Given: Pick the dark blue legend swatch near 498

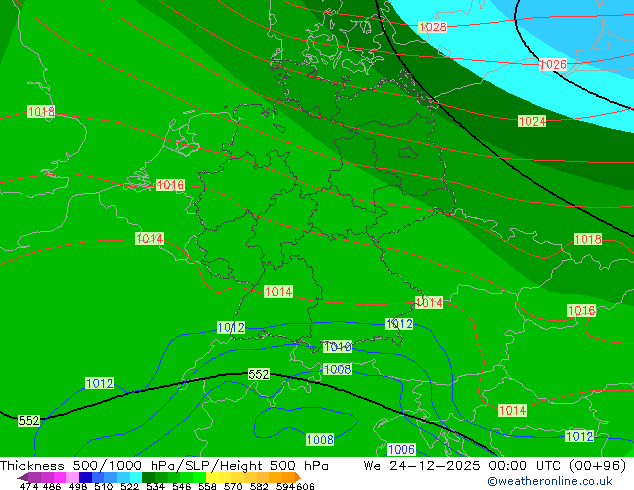Looking at the screenshot, I should [85, 477].
